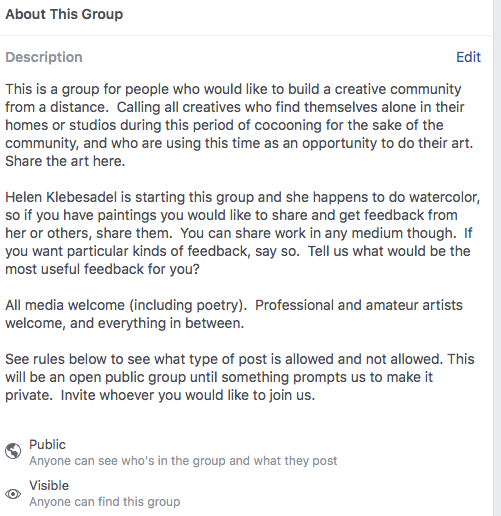Click 'Anyone can find this group' text

click(105, 502)
